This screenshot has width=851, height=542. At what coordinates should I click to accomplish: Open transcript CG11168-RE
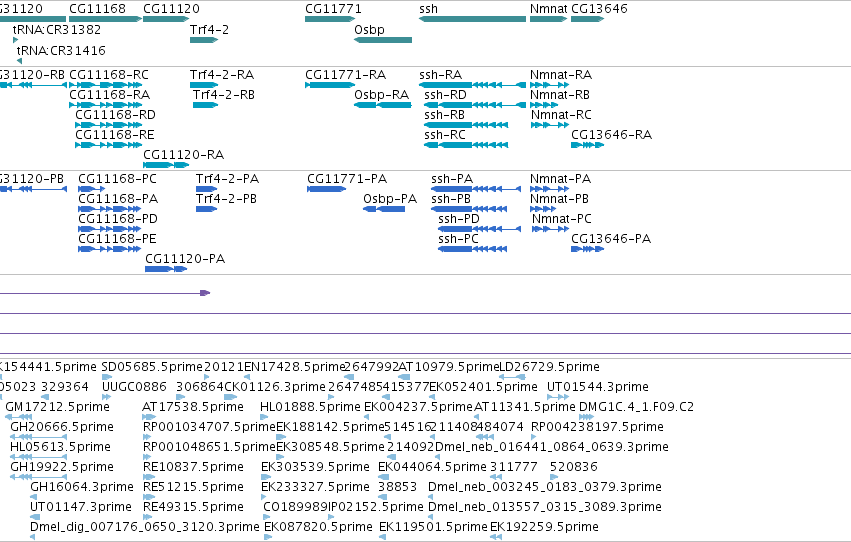point(115,135)
